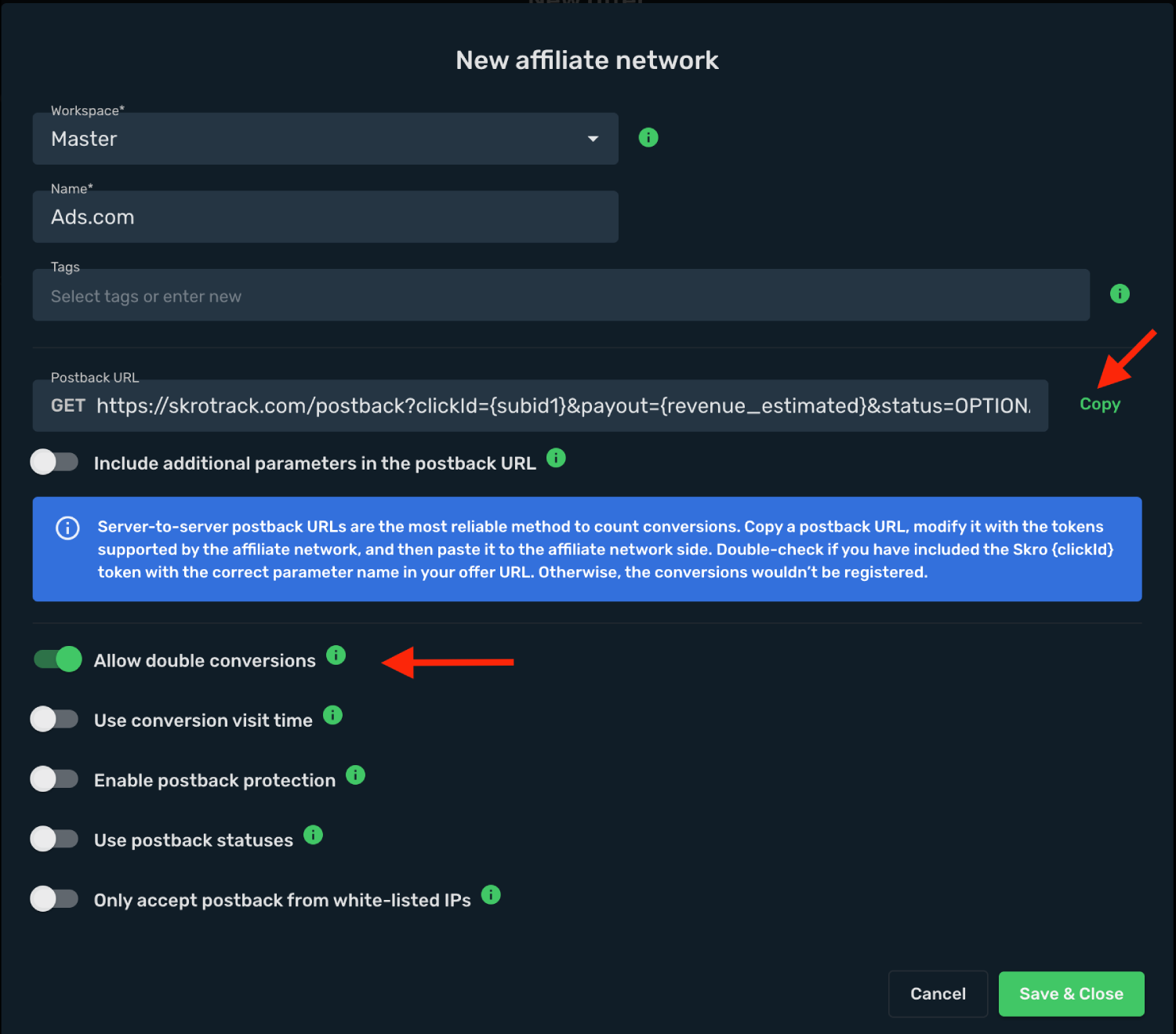This screenshot has width=1176, height=1034.
Task: Open the Tags selection field
Action: (561, 296)
